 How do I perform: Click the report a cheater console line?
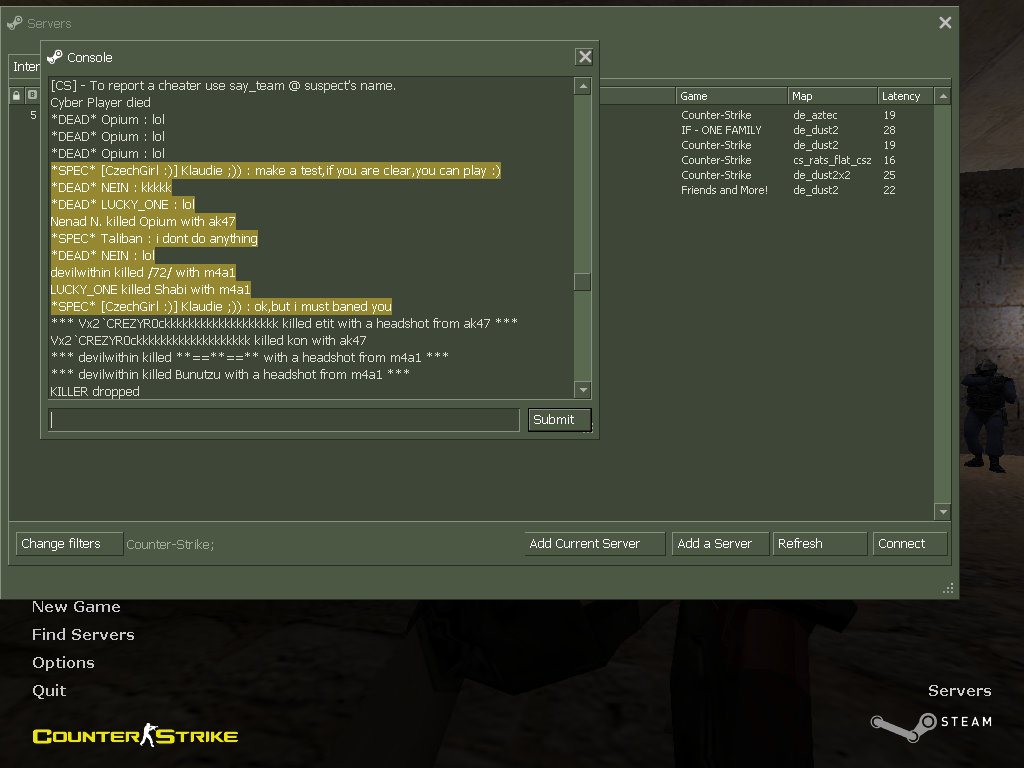coord(223,86)
